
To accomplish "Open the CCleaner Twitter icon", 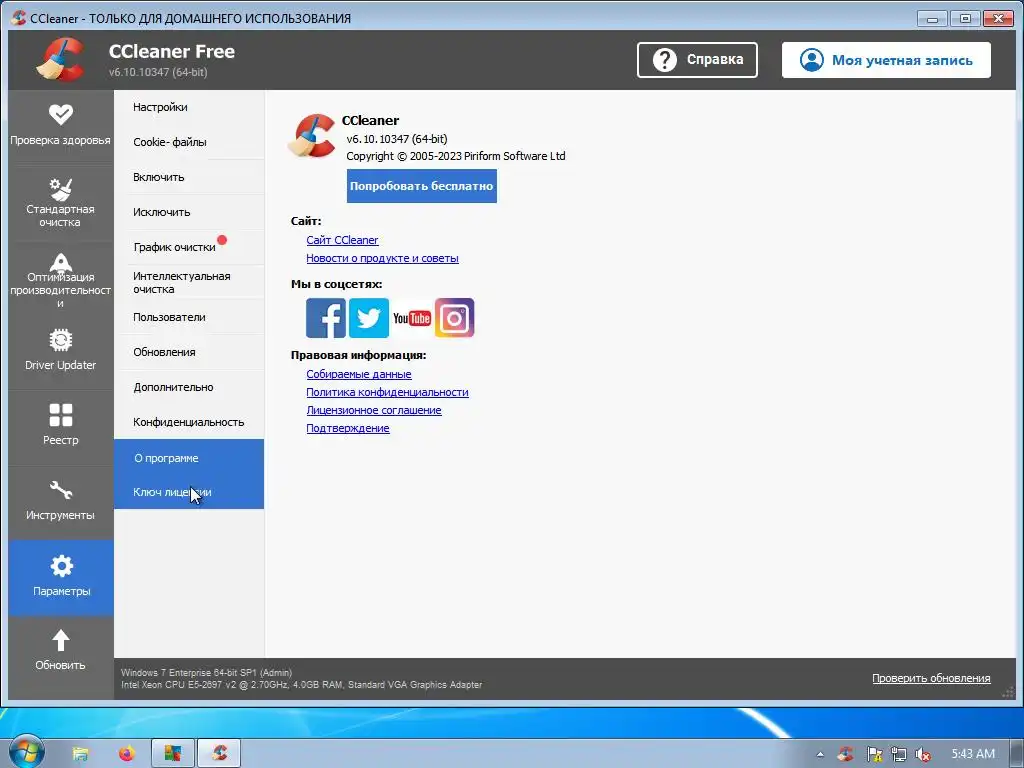I will coord(369,318).
